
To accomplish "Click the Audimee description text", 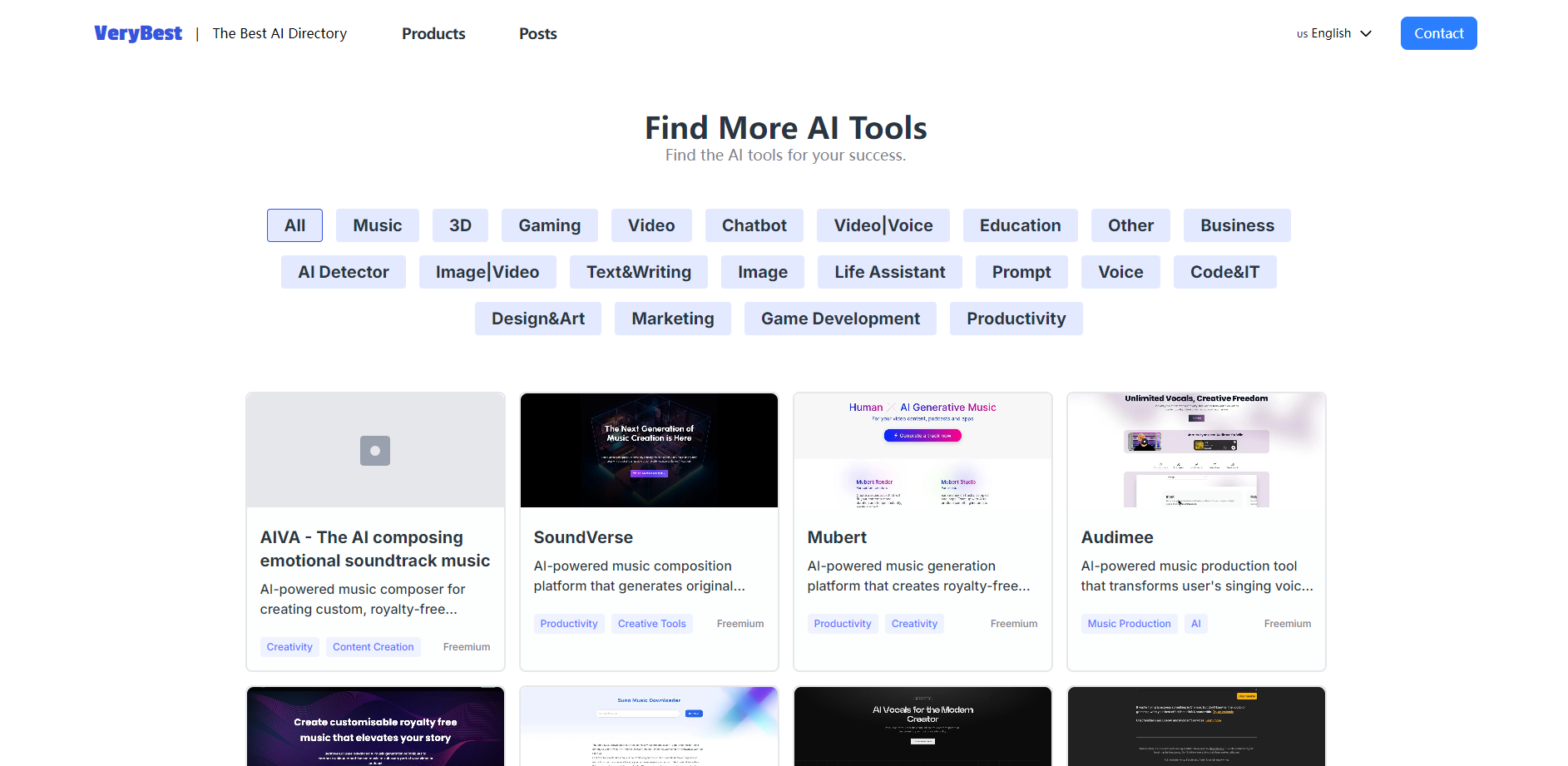I will coord(1197,576).
